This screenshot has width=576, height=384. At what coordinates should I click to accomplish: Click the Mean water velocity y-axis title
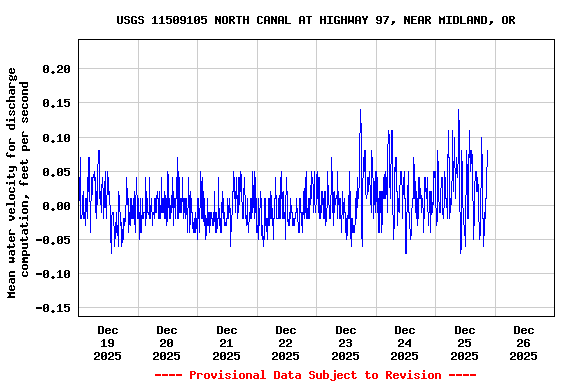[18, 183]
